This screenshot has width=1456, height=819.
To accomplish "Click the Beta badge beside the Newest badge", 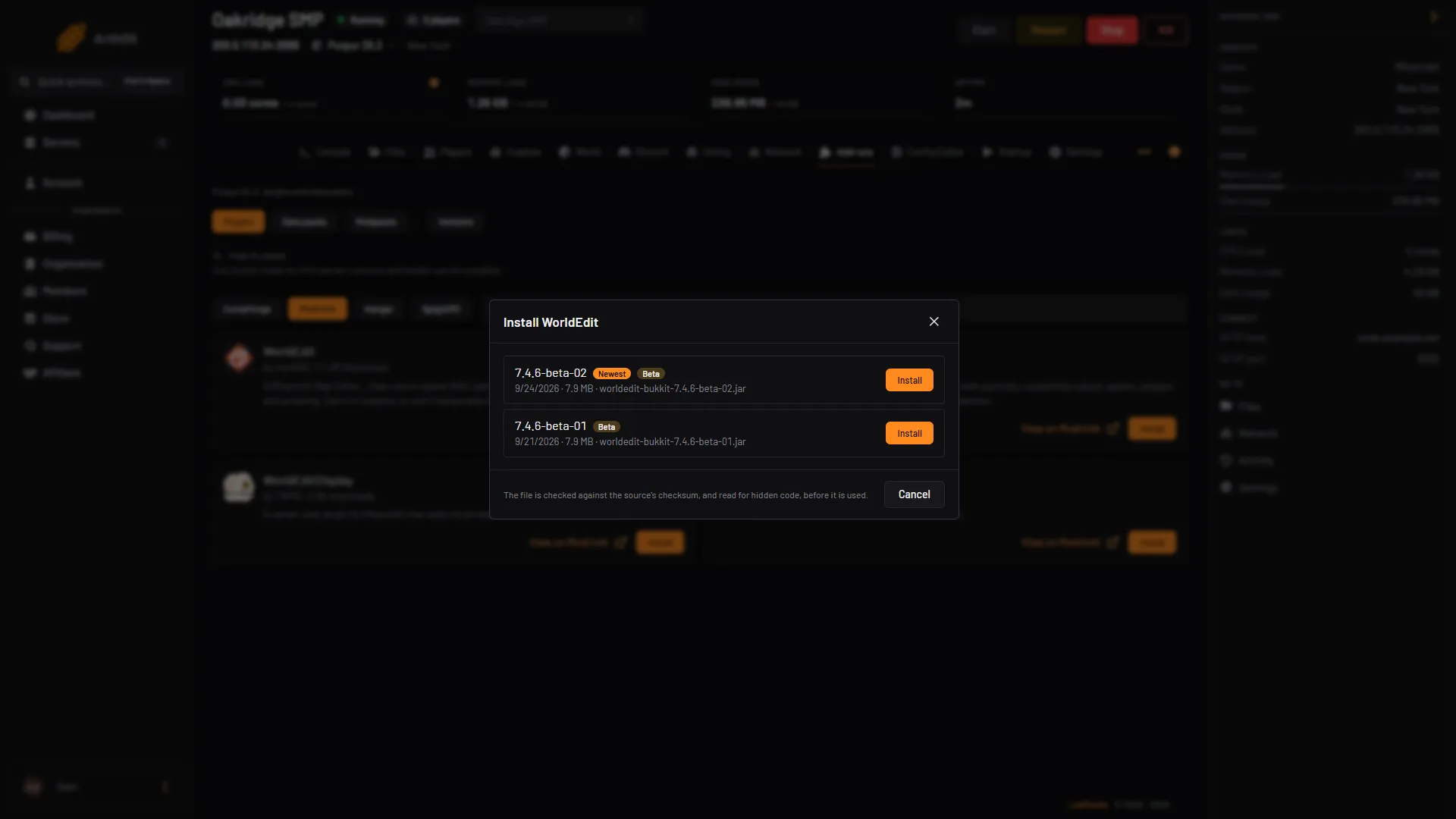I will point(651,374).
